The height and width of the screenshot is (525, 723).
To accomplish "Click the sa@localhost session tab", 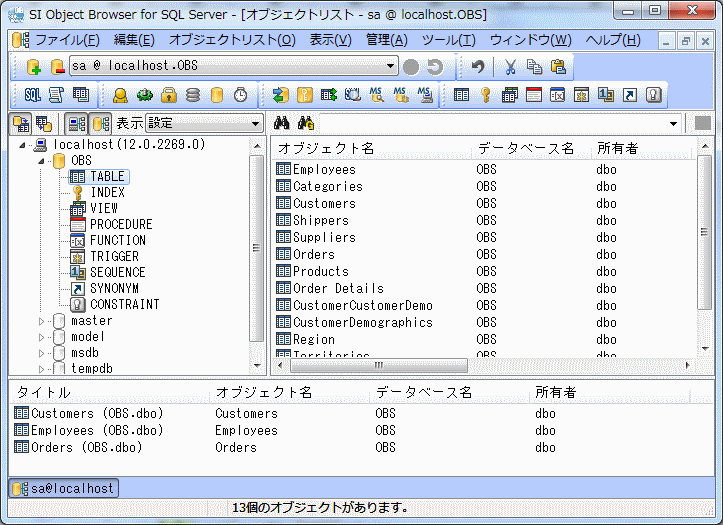I will pos(64,488).
